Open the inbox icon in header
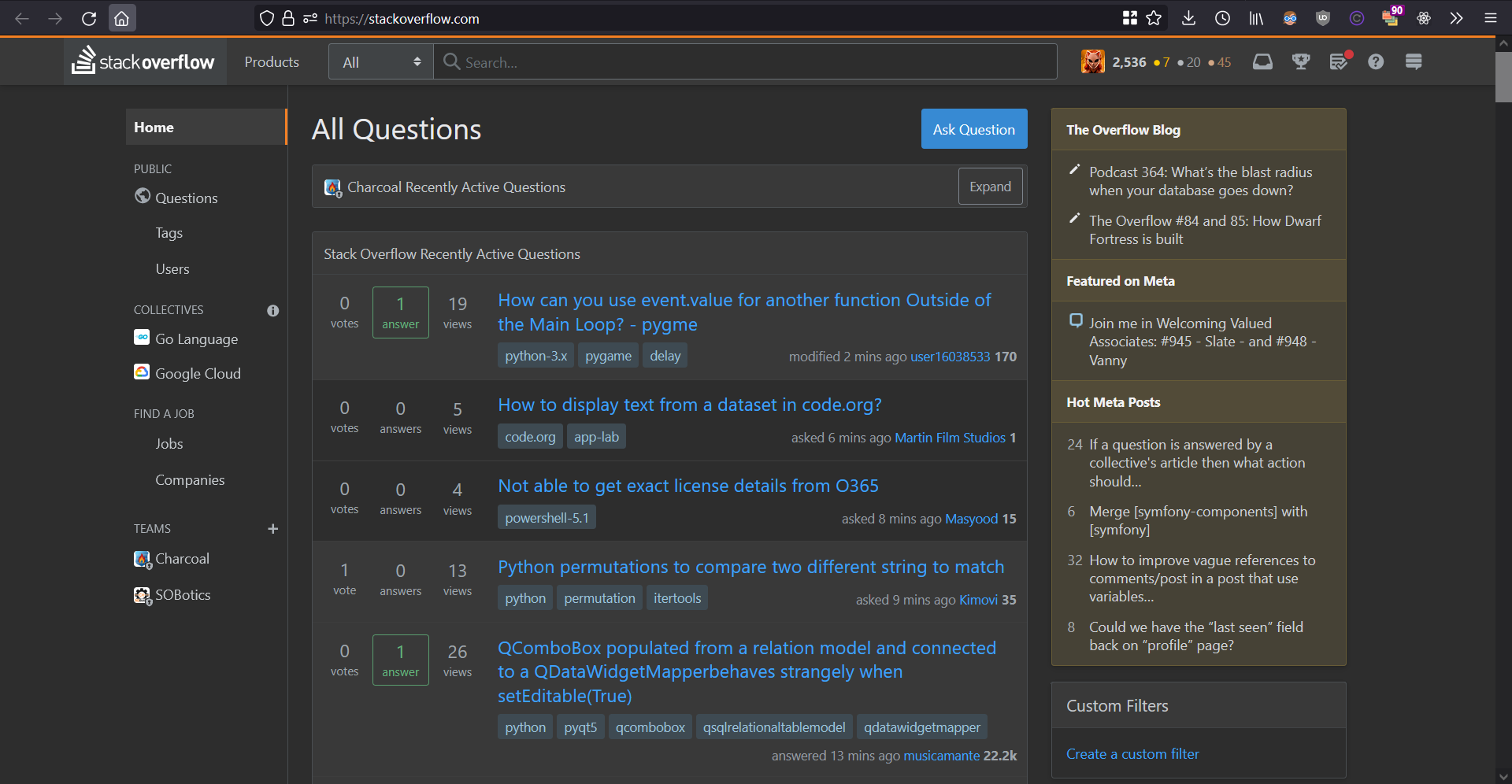1512x784 pixels. point(1262,61)
